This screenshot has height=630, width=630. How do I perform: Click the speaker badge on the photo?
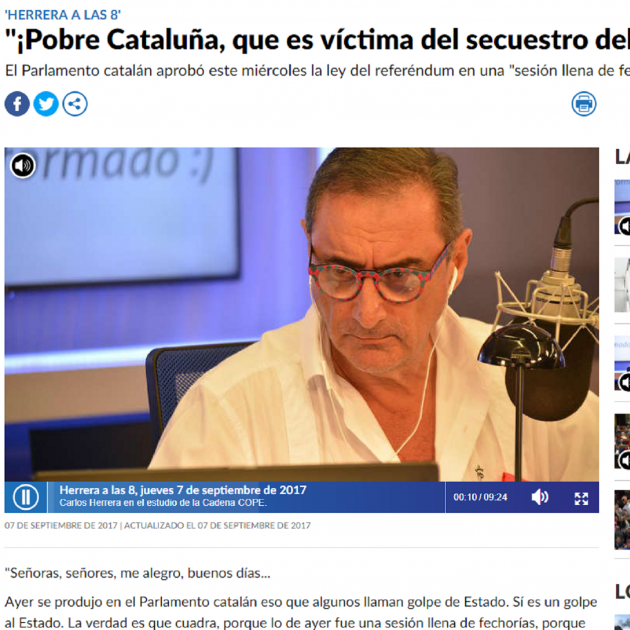[x=23, y=166]
